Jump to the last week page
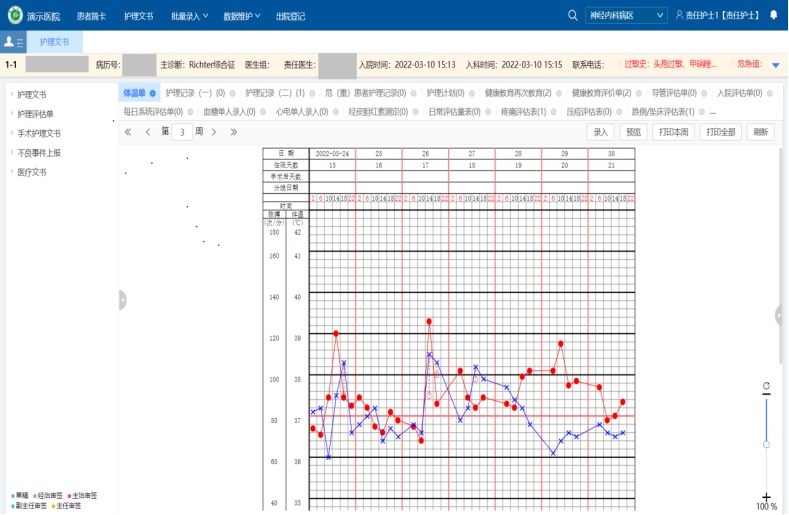The height and width of the screenshot is (515, 789). click(x=234, y=132)
